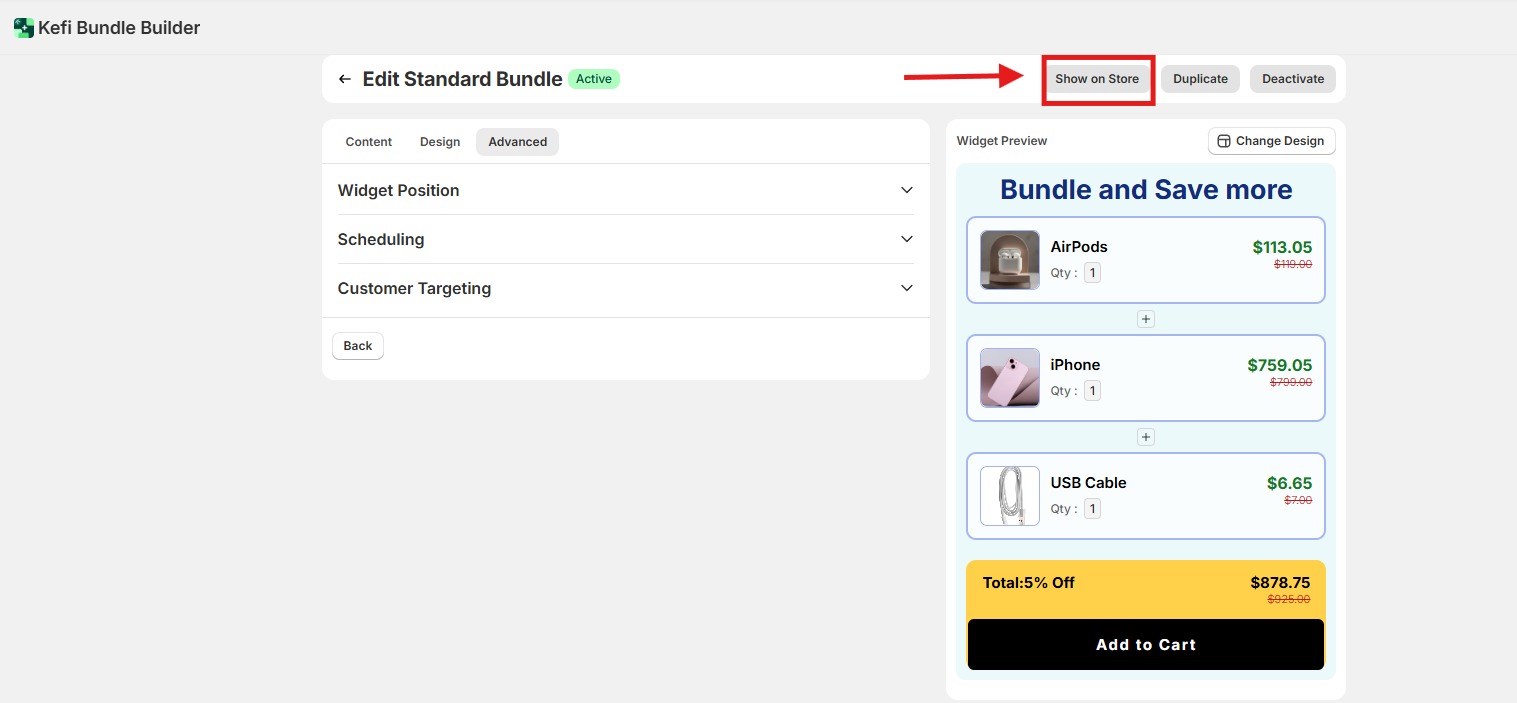This screenshot has height=703, width=1517.
Task: Open Change Design in widget preview
Action: pos(1271,141)
